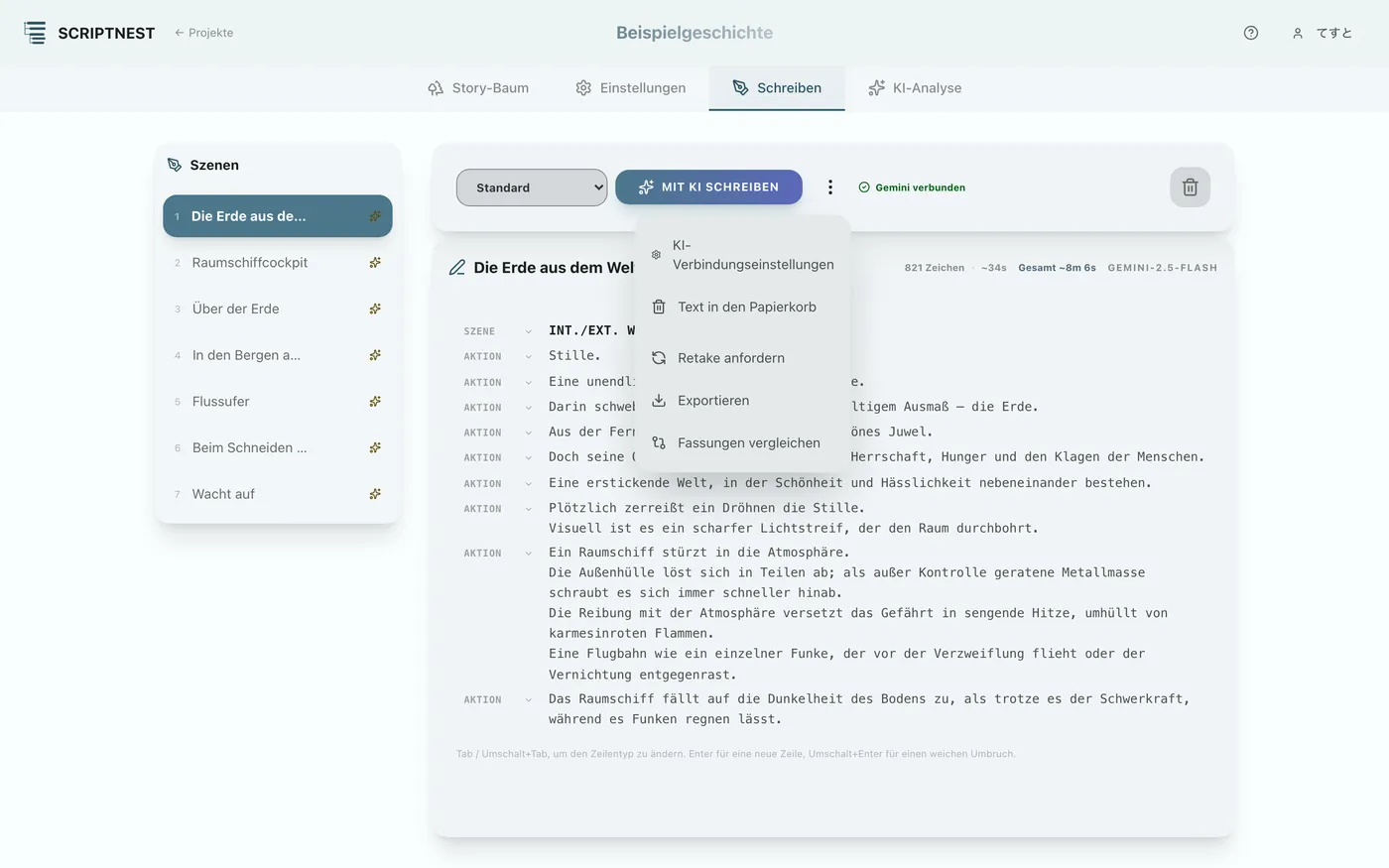The width and height of the screenshot is (1389, 868).
Task: Switch to the Einstellungen tab
Action: point(631,88)
